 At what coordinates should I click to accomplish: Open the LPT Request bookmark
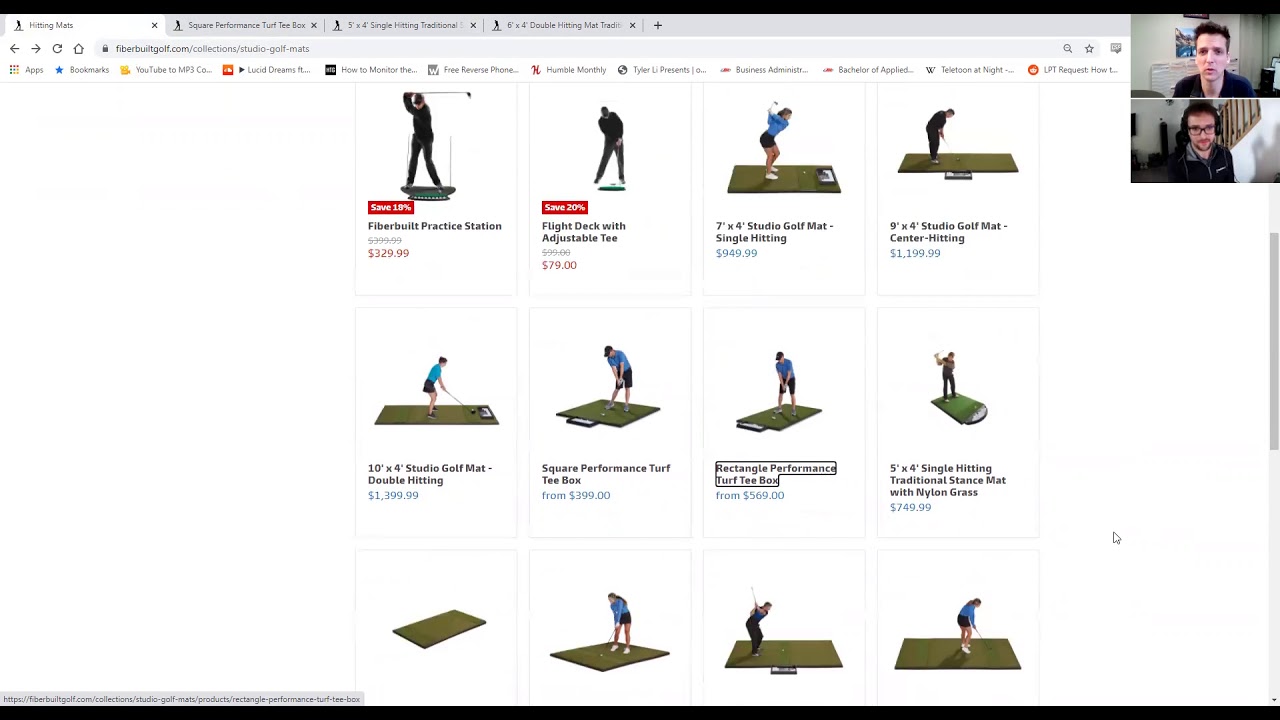tap(1073, 70)
